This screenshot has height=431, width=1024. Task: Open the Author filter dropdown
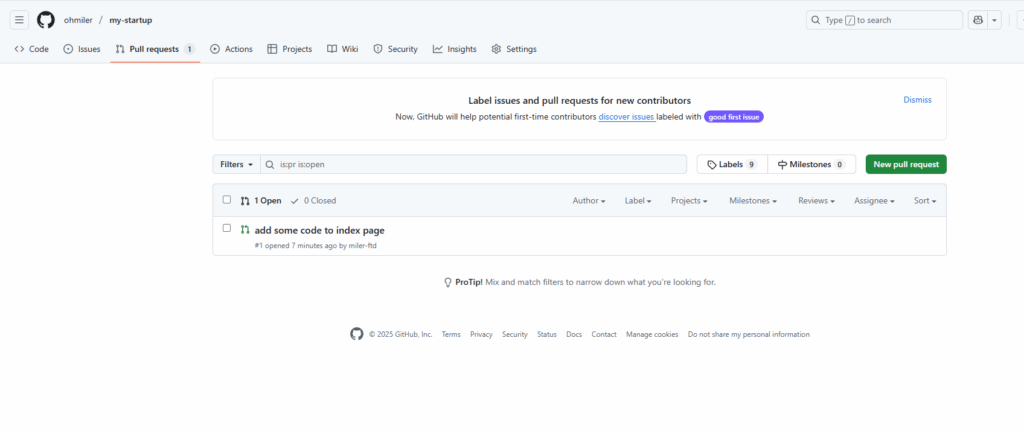click(x=588, y=201)
